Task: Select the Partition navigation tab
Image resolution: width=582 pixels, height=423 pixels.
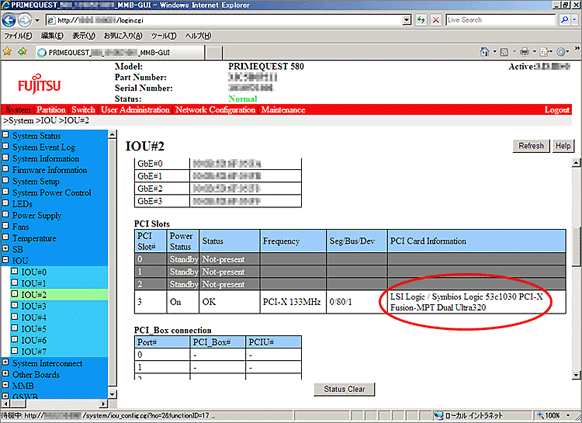Action: tap(51, 109)
